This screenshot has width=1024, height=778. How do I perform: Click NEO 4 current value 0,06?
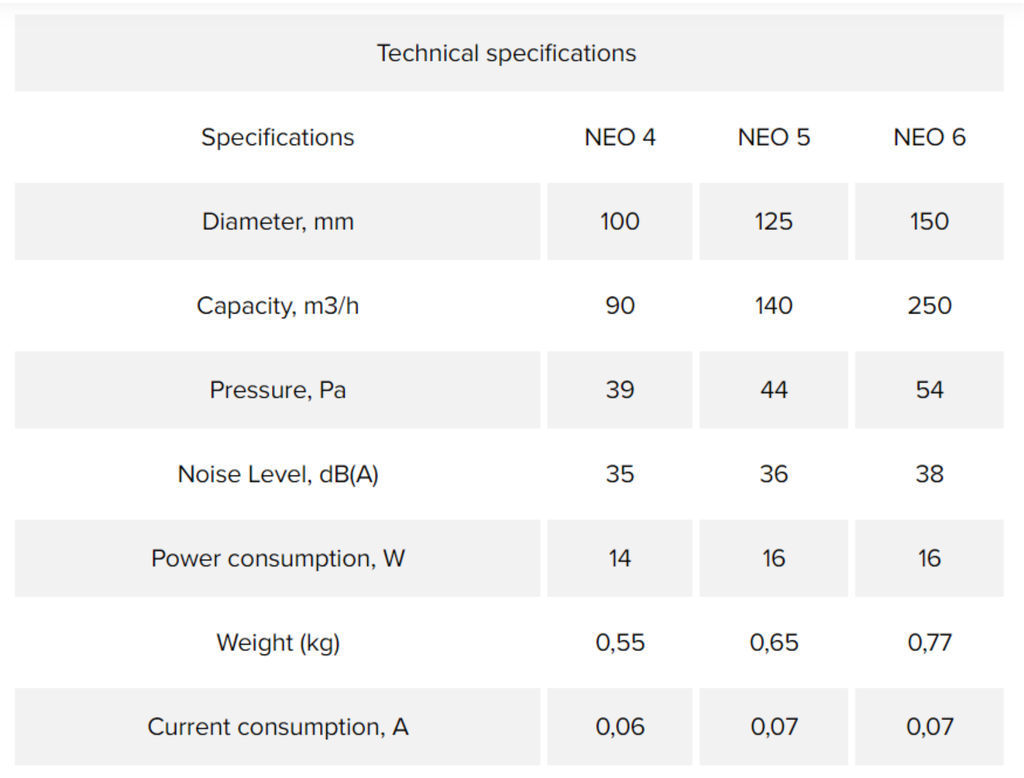620,727
